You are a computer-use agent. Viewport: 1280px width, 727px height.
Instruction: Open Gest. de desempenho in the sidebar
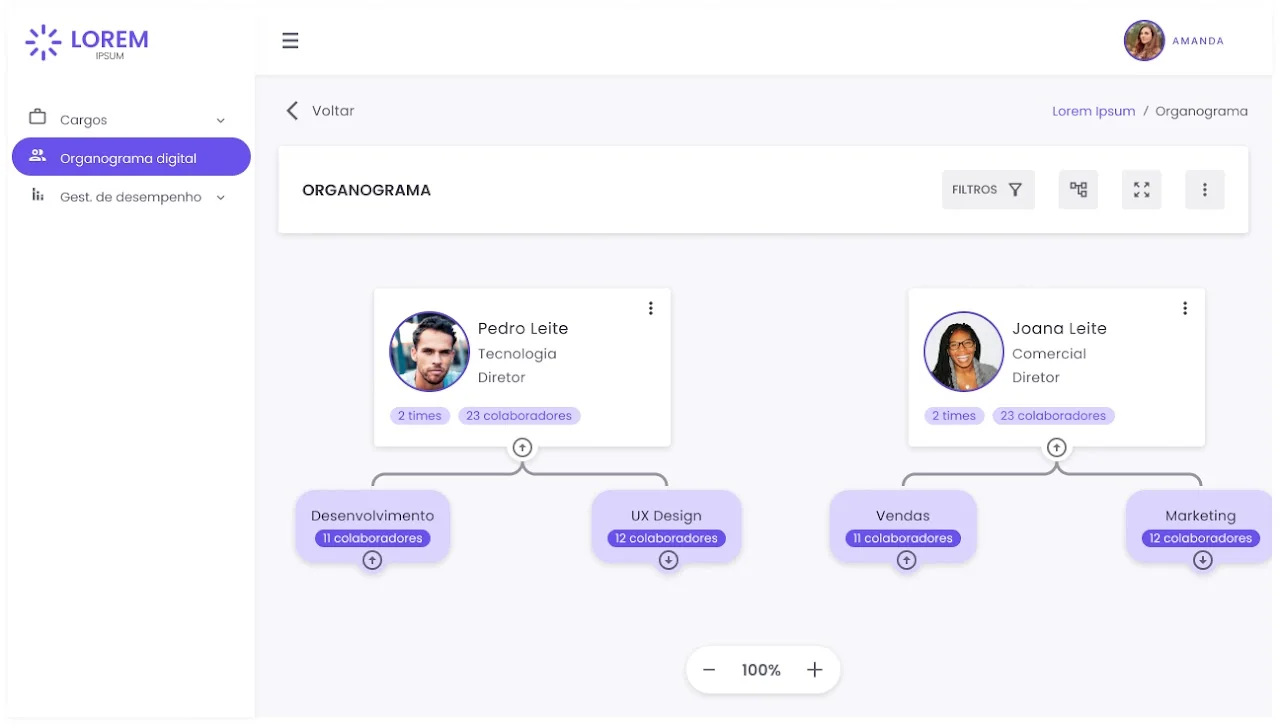pos(131,196)
